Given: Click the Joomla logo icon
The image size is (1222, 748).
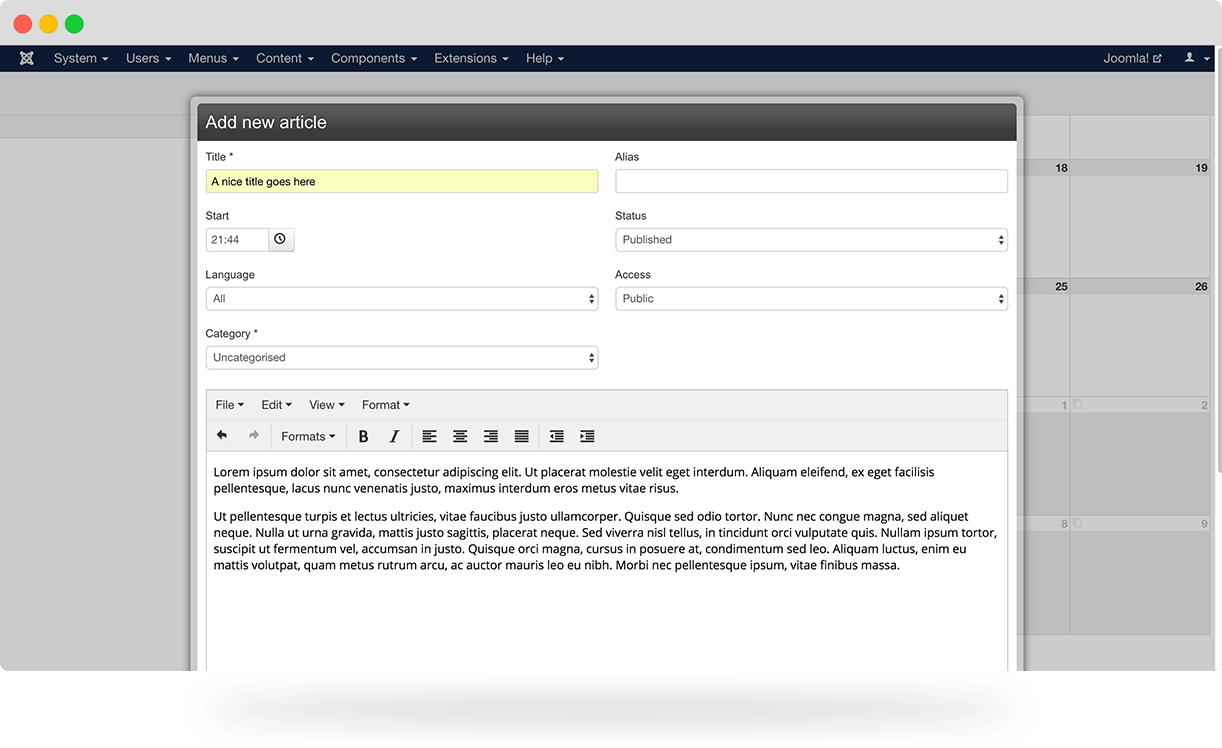Looking at the screenshot, I should click(x=27, y=58).
